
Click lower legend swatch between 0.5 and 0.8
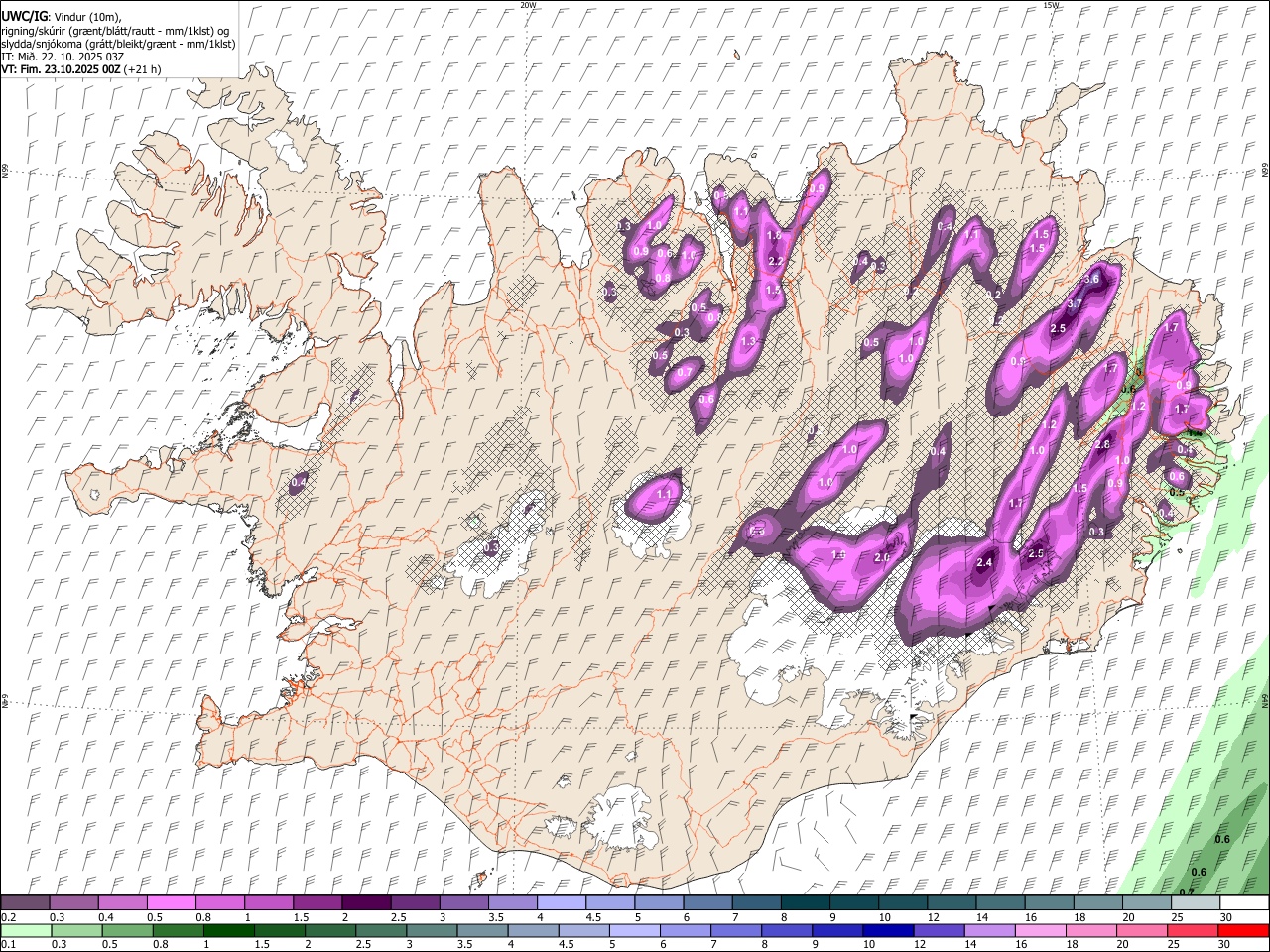[x=127, y=930]
